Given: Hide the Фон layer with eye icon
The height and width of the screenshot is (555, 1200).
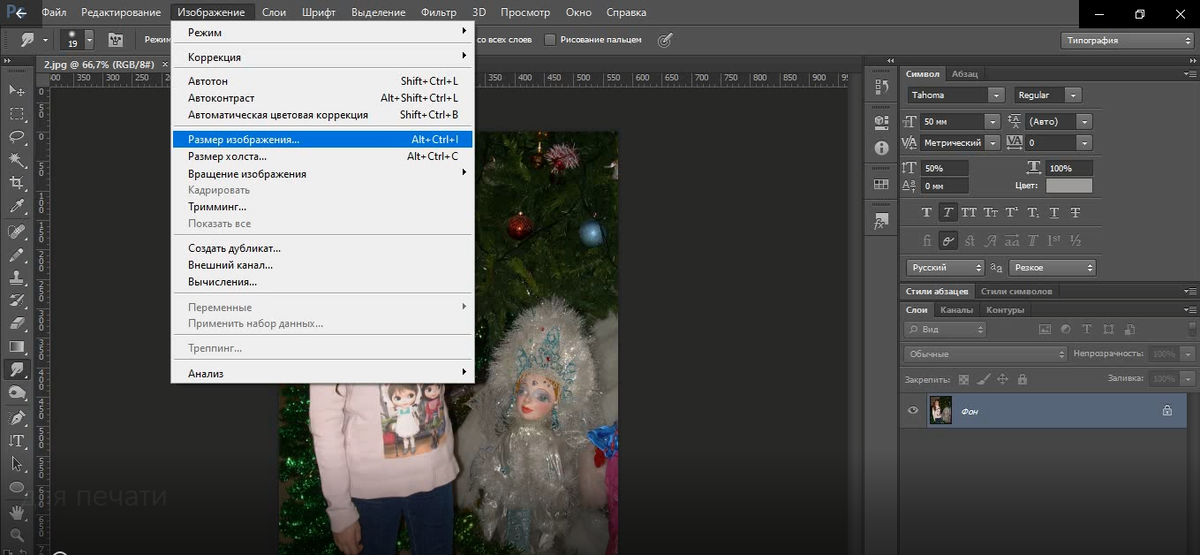Looking at the screenshot, I should point(912,410).
